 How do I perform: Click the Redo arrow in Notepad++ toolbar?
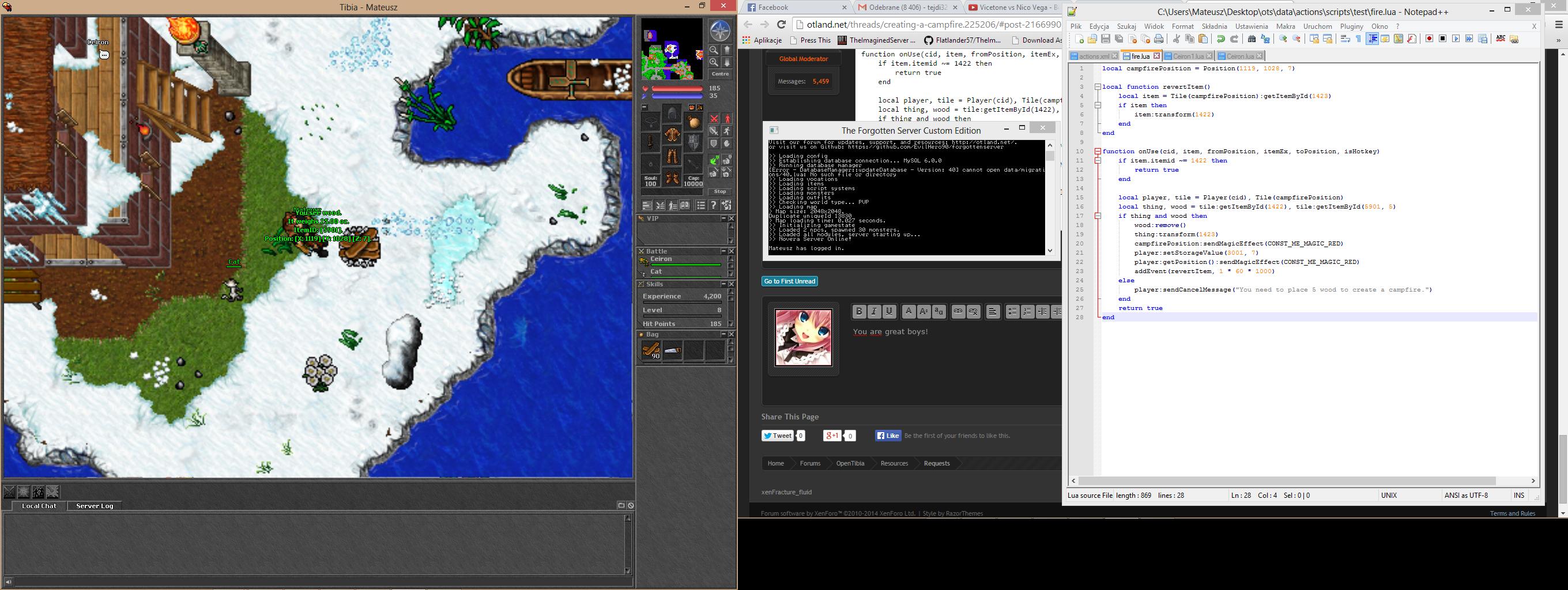pos(1234,39)
